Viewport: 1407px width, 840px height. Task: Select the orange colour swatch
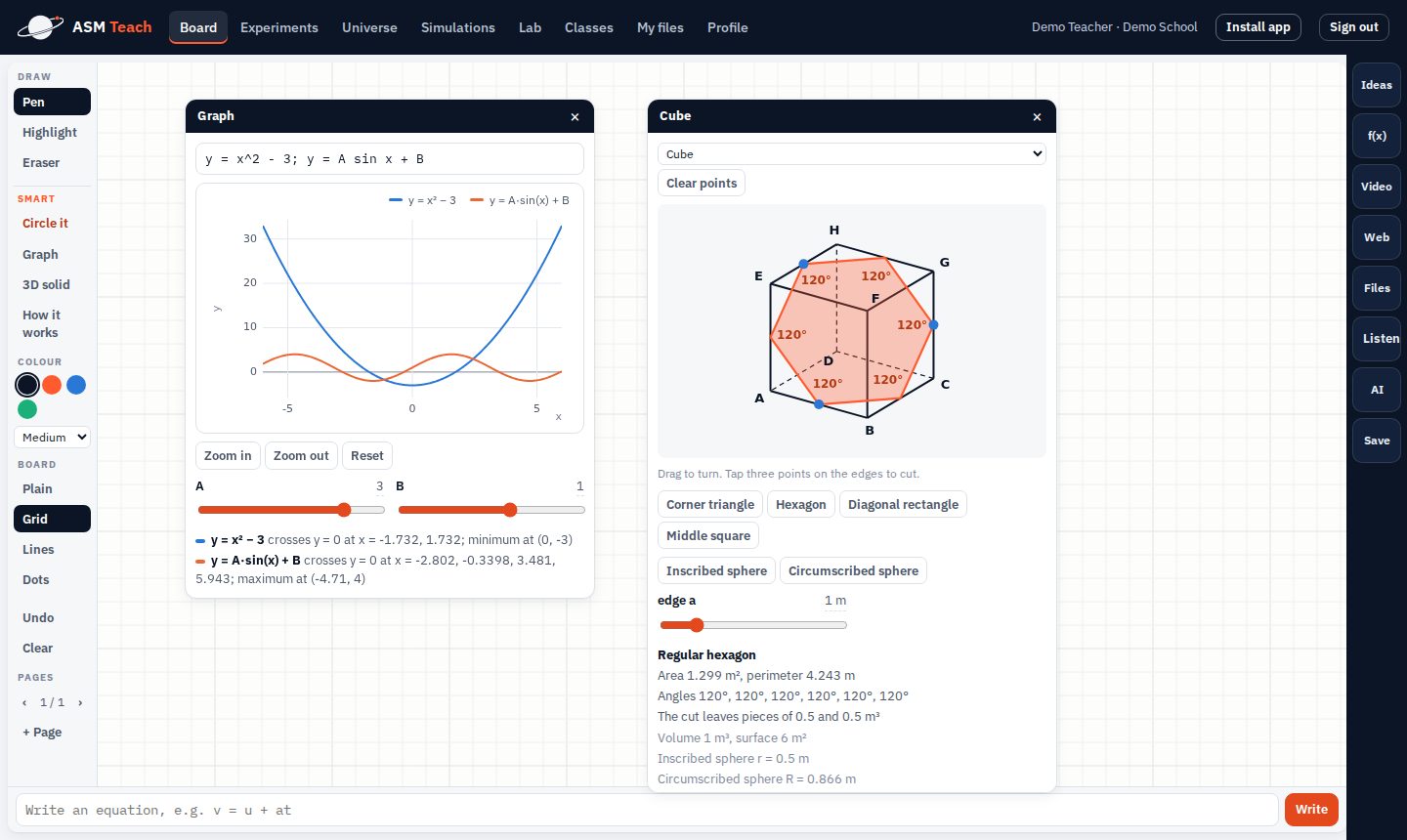(x=52, y=385)
